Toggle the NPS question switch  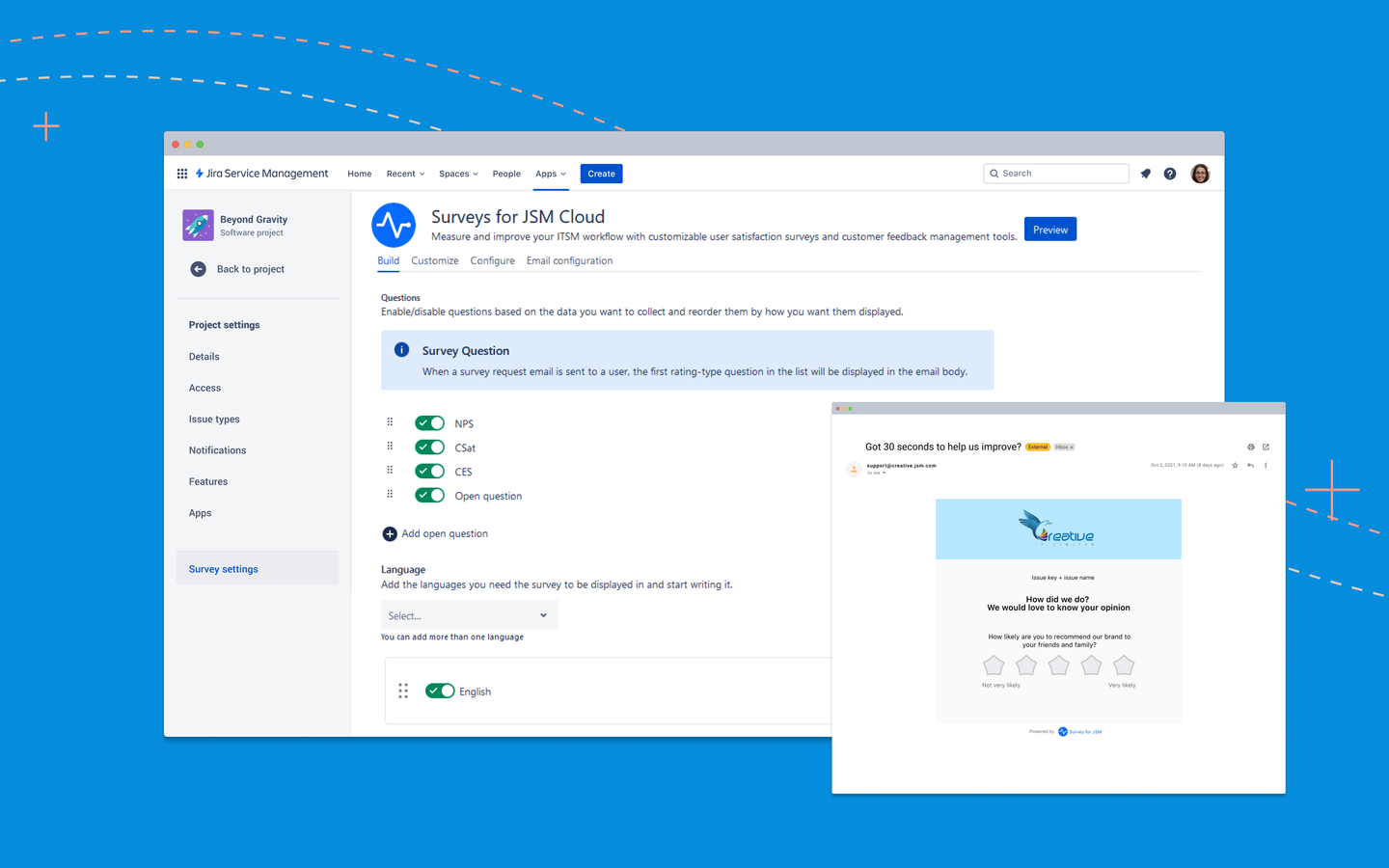tap(430, 422)
